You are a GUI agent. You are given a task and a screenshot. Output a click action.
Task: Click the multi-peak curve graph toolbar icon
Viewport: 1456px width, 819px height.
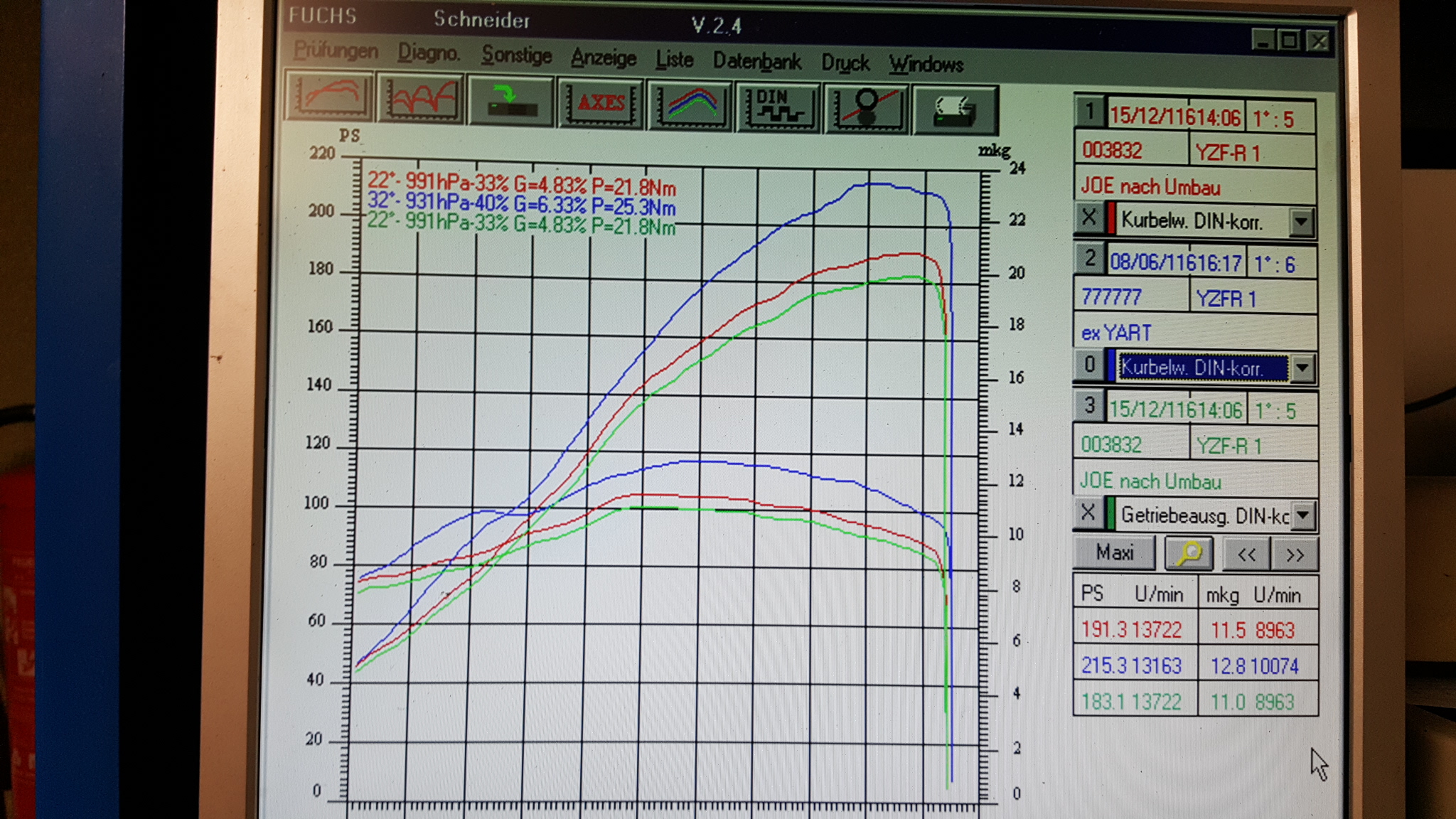coord(421,100)
